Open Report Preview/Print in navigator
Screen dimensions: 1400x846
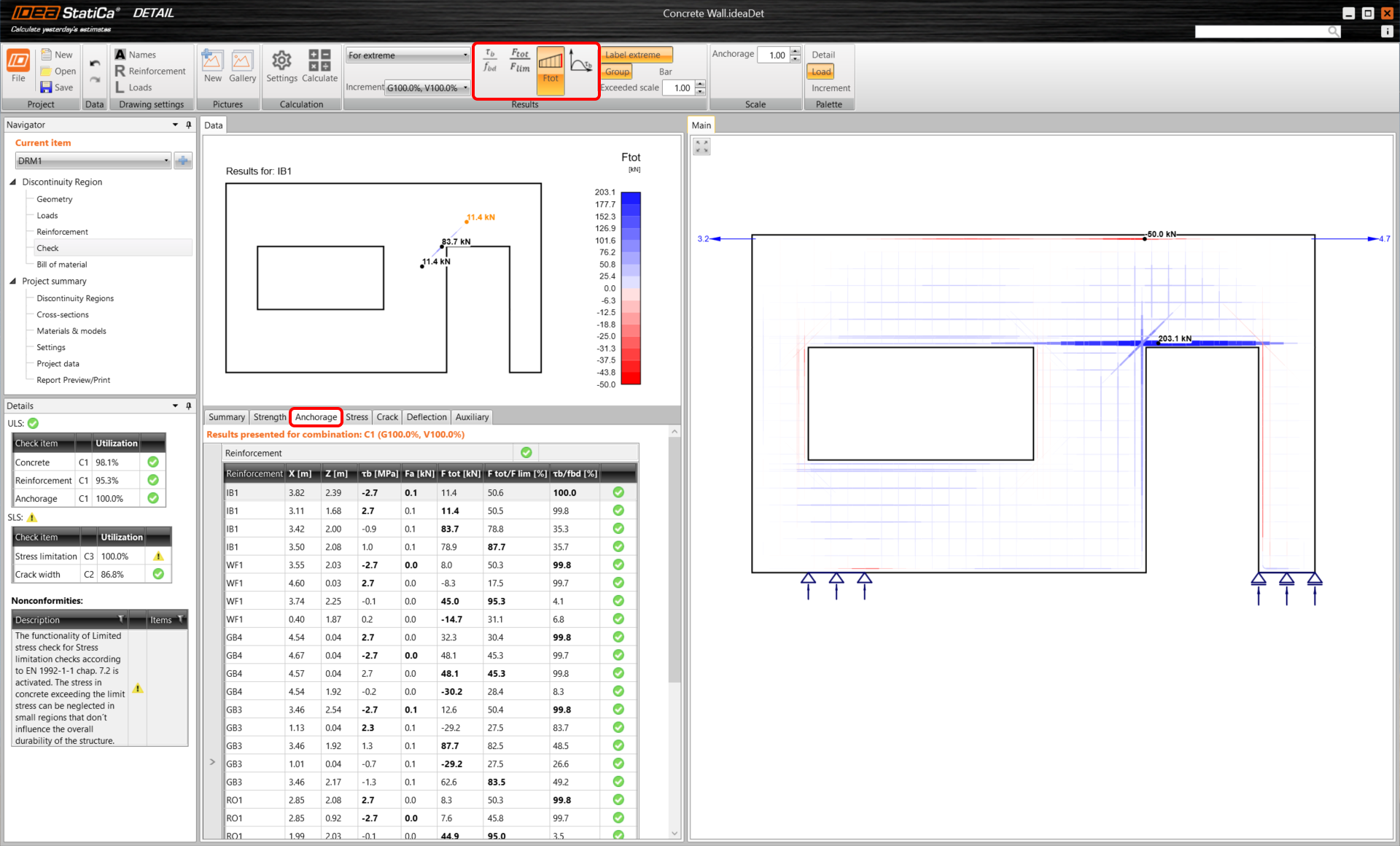(x=73, y=380)
